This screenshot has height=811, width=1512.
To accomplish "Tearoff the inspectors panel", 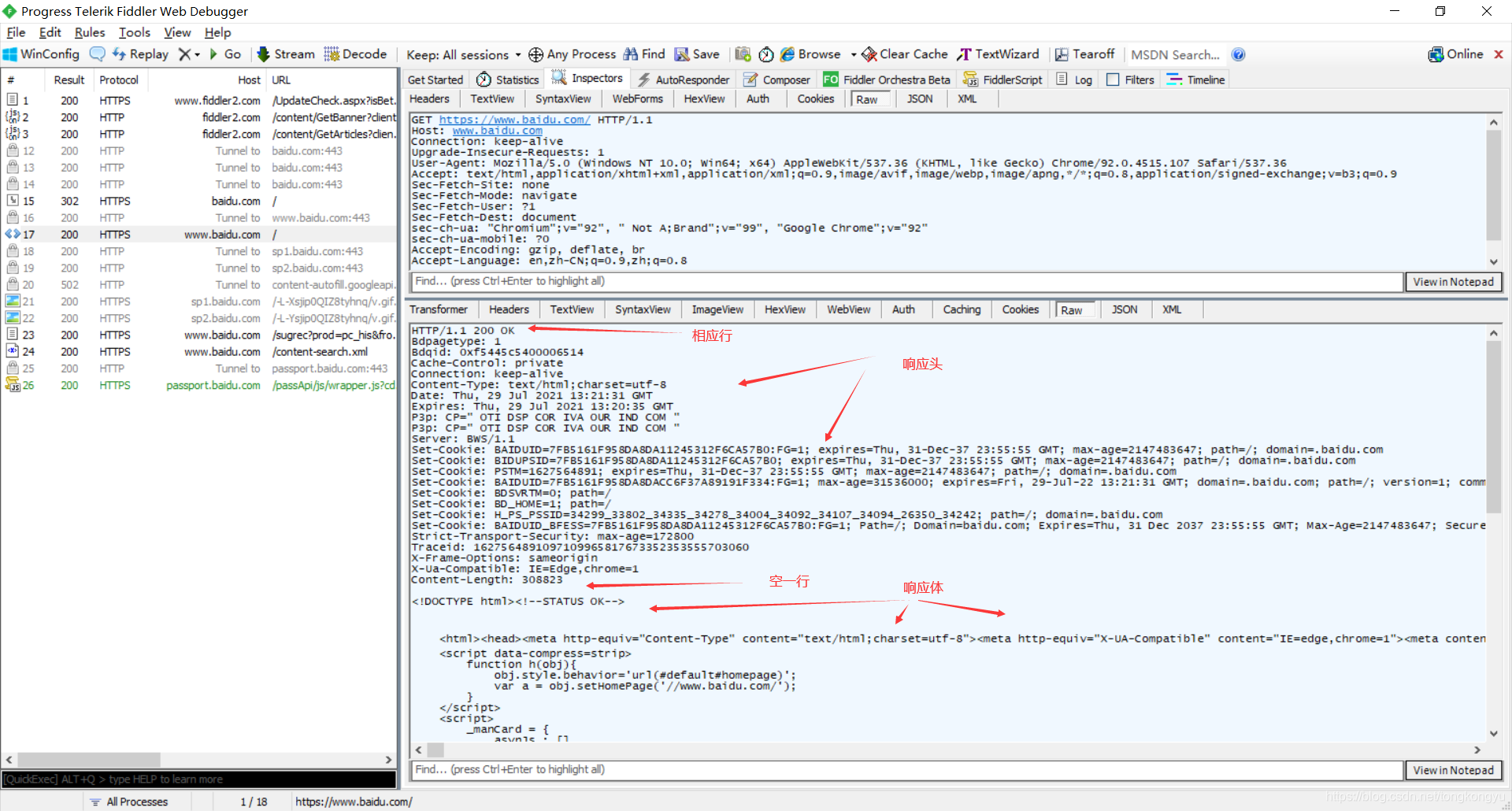I will click(x=1084, y=54).
